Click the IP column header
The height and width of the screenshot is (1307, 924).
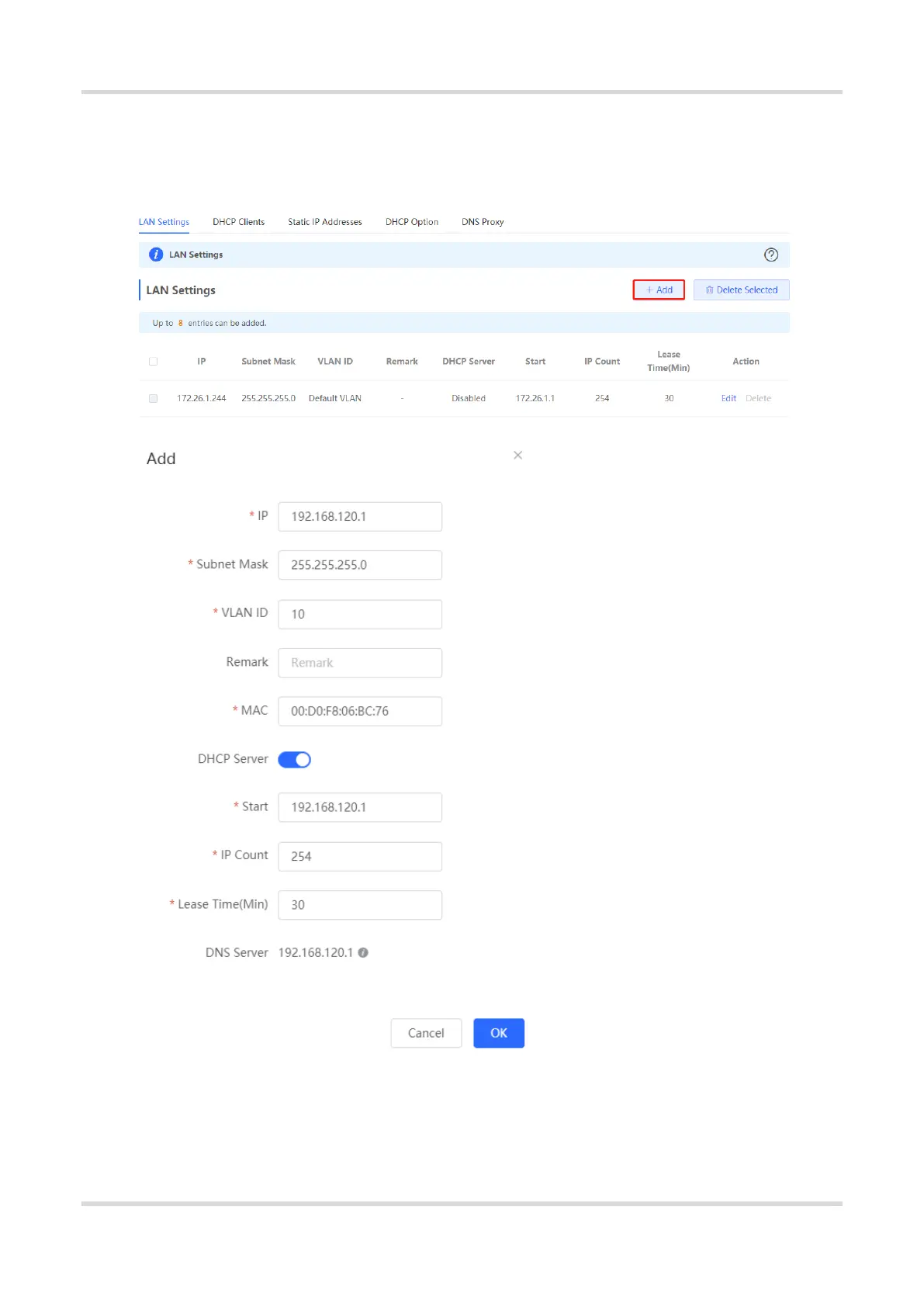[x=202, y=362]
